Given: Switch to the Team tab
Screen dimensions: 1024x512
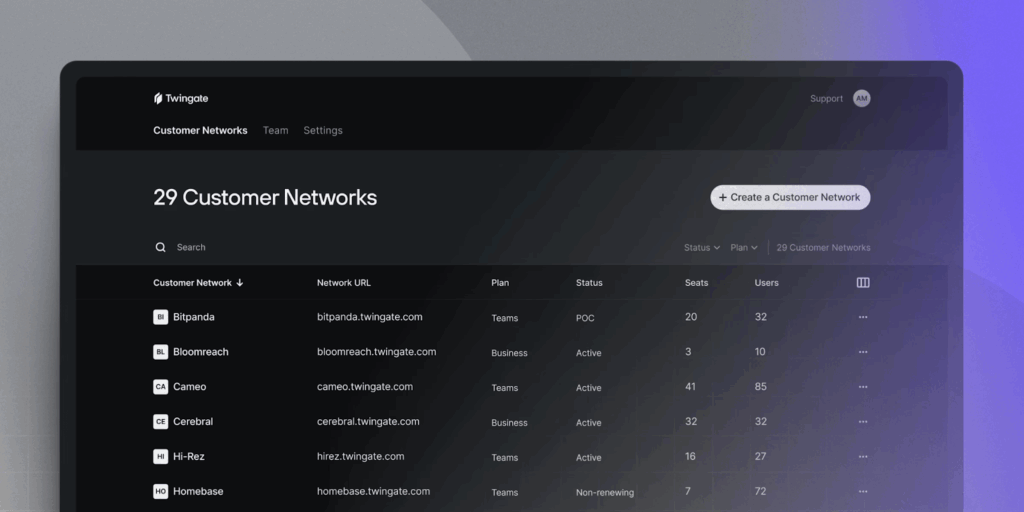Looking at the screenshot, I should 275,131.
